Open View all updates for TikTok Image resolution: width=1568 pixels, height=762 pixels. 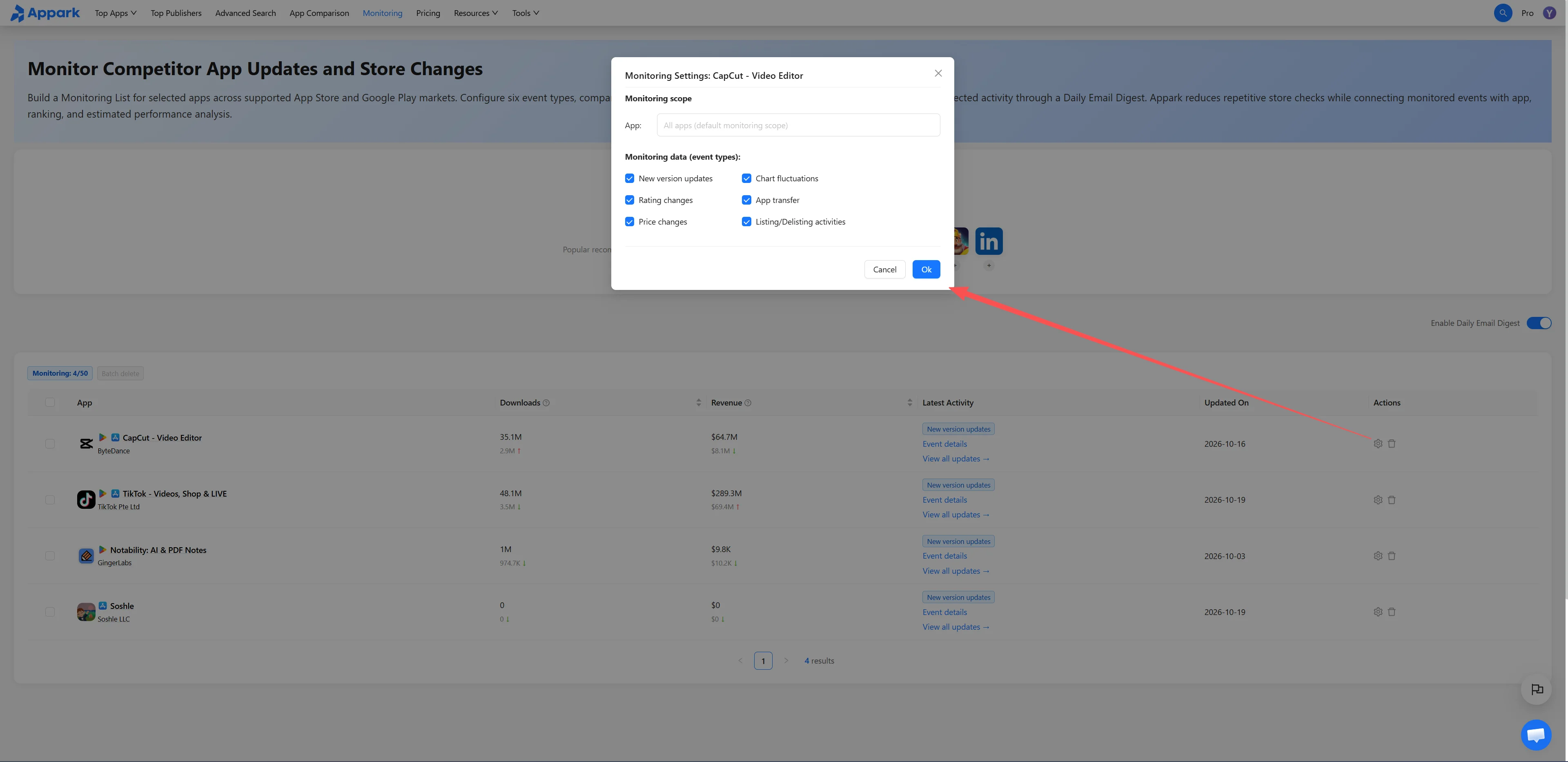point(955,515)
